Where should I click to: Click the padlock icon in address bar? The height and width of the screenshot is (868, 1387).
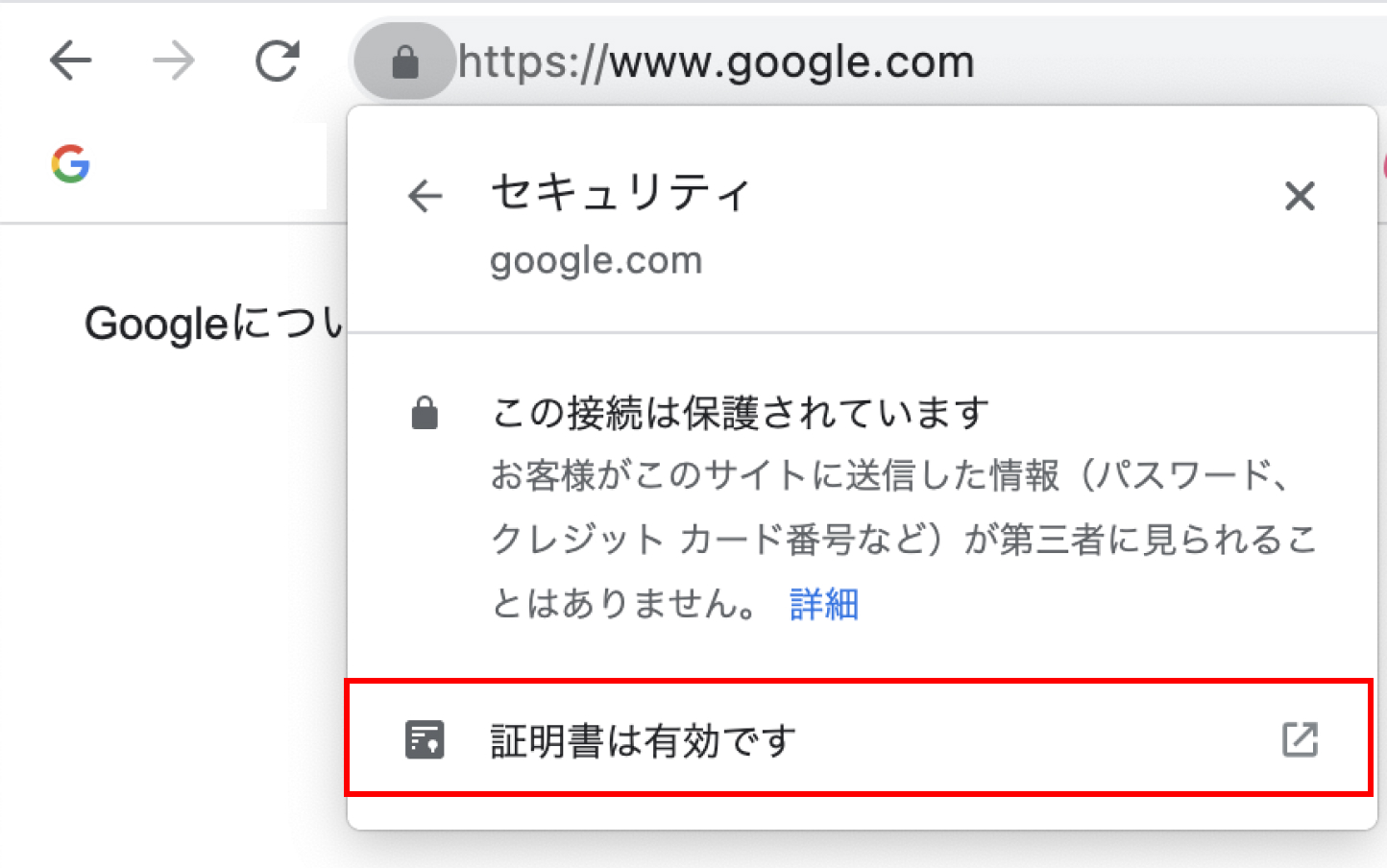point(404,62)
